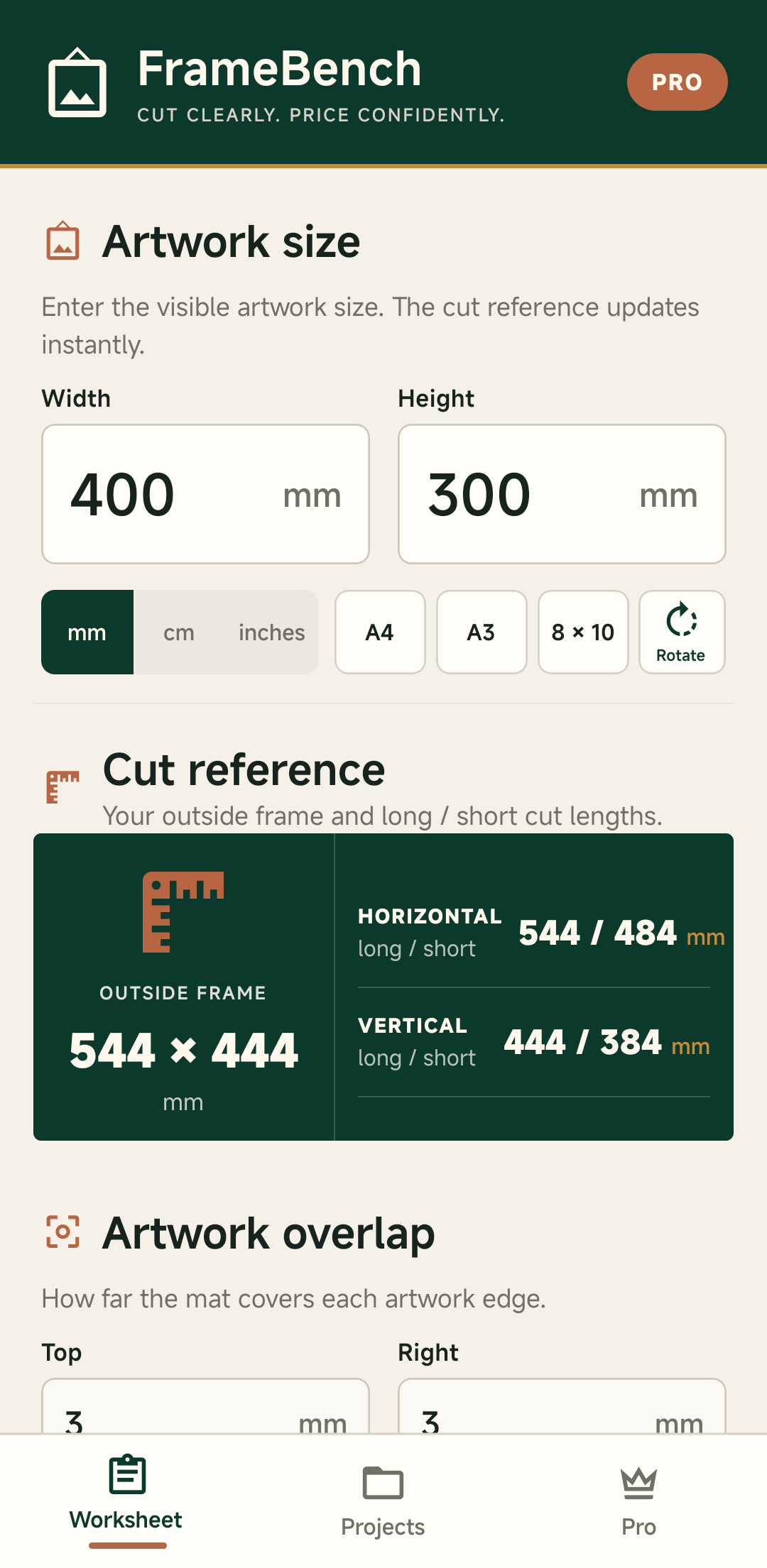Select the horizontal 544 / 484 value
This screenshot has height=1568, width=767.
tap(597, 933)
